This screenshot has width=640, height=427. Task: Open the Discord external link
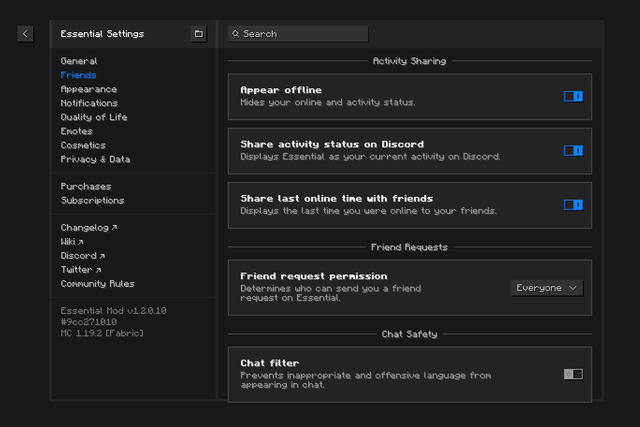83,256
